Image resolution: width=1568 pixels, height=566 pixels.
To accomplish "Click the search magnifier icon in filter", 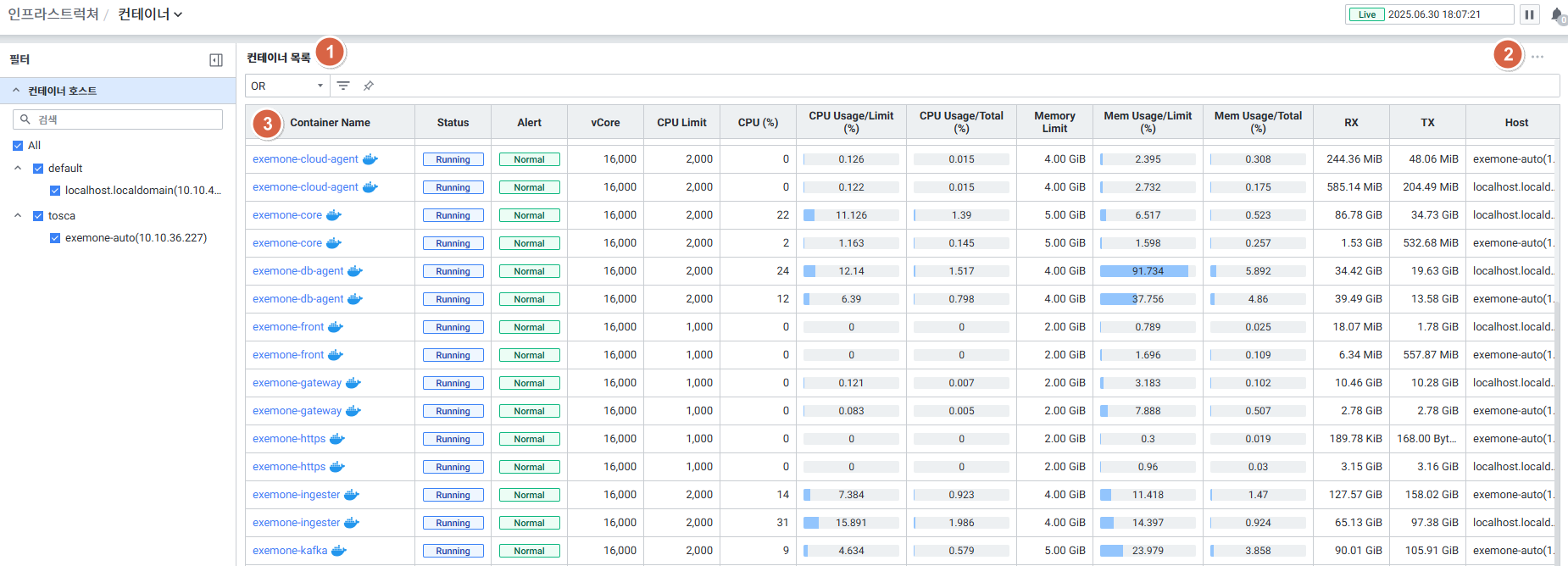I will point(25,119).
